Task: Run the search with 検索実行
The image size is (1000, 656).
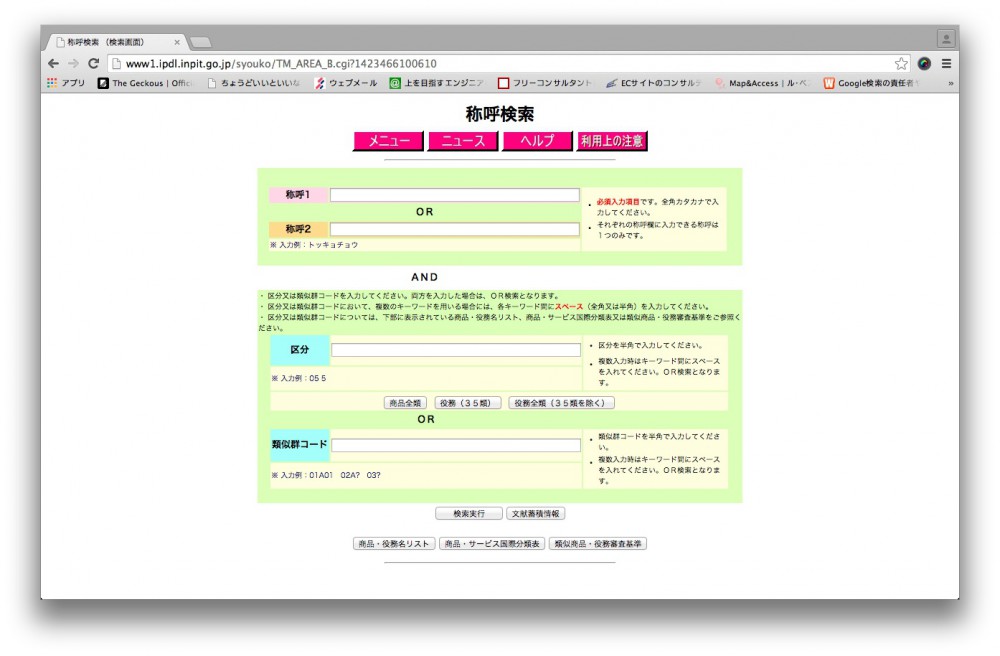Action: [469, 513]
